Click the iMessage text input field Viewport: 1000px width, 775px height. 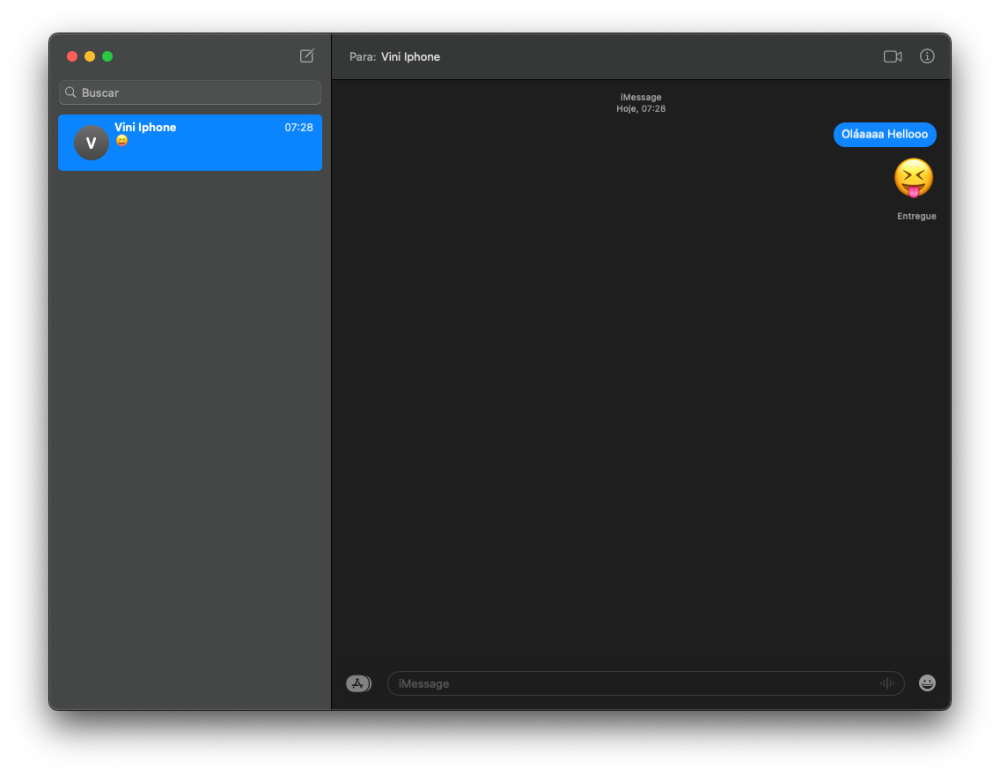click(x=645, y=683)
